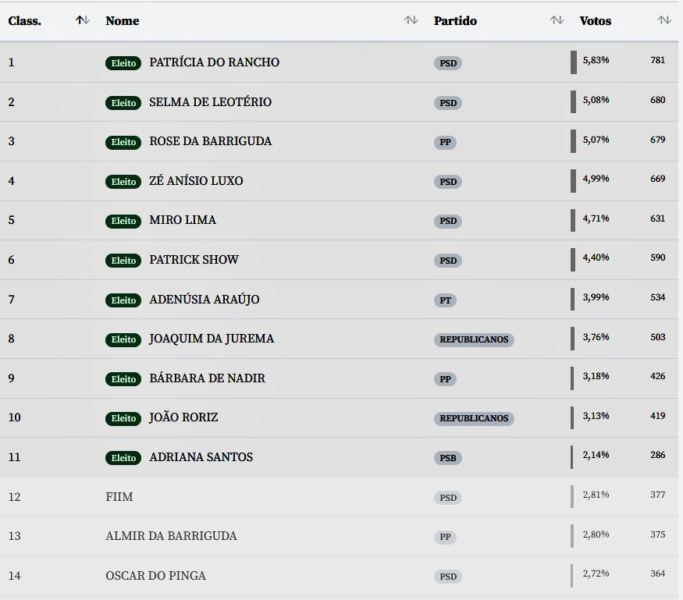Click REPUBLICANOS tag on Joaquim da Jurema row
This screenshot has height=600, width=683.
pyautogui.click(x=474, y=340)
